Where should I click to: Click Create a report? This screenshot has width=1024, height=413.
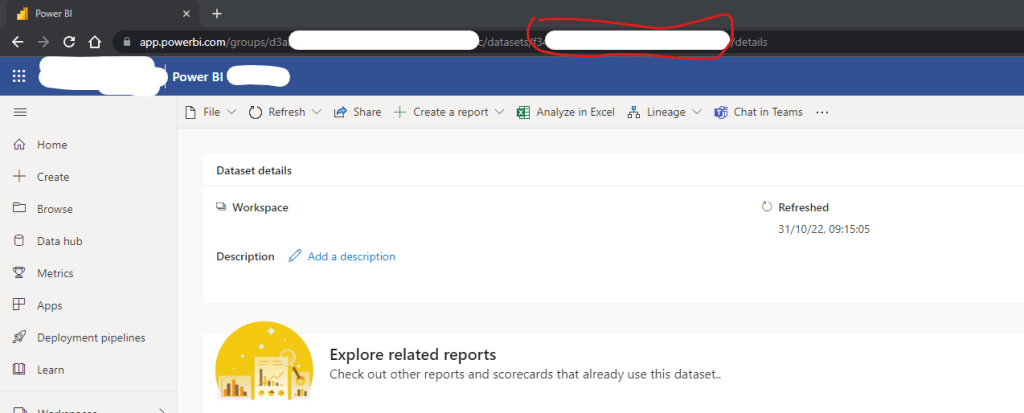coord(441,112)
